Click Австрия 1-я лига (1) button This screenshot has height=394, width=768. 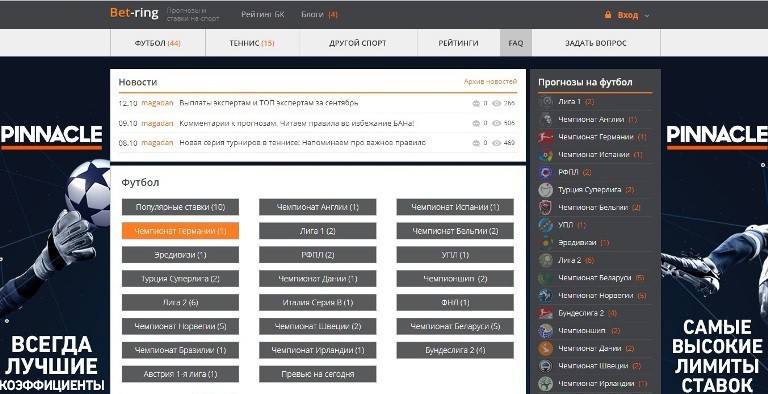click(180, 374)
